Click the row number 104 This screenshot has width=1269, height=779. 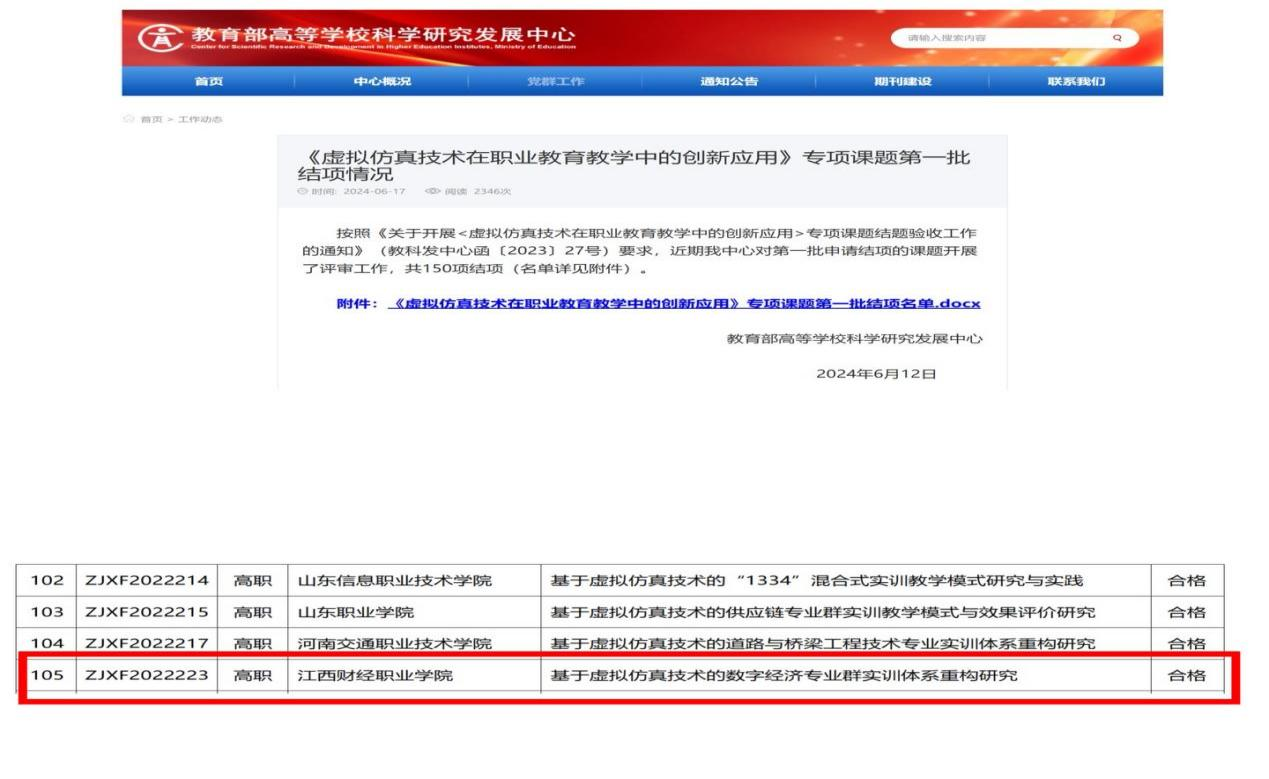coord(47,643)
